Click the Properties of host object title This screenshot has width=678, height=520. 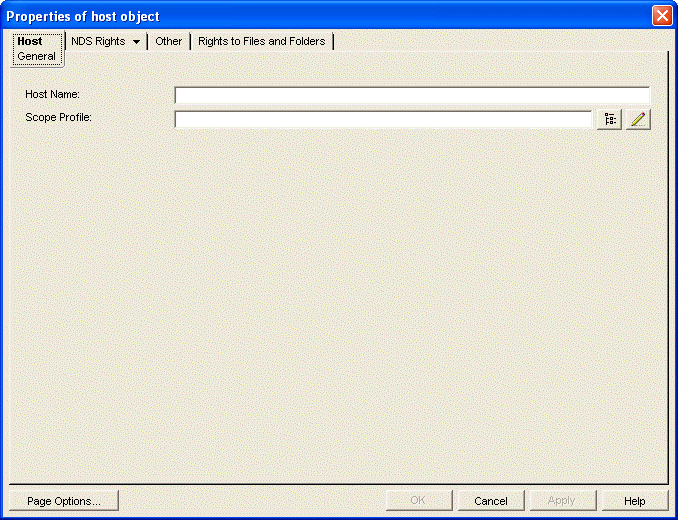pos(83,17)
